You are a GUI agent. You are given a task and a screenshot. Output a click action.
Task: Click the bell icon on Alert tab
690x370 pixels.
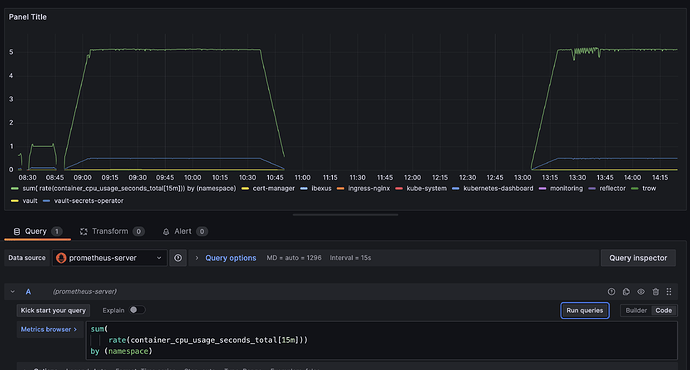tap(166, 231)
